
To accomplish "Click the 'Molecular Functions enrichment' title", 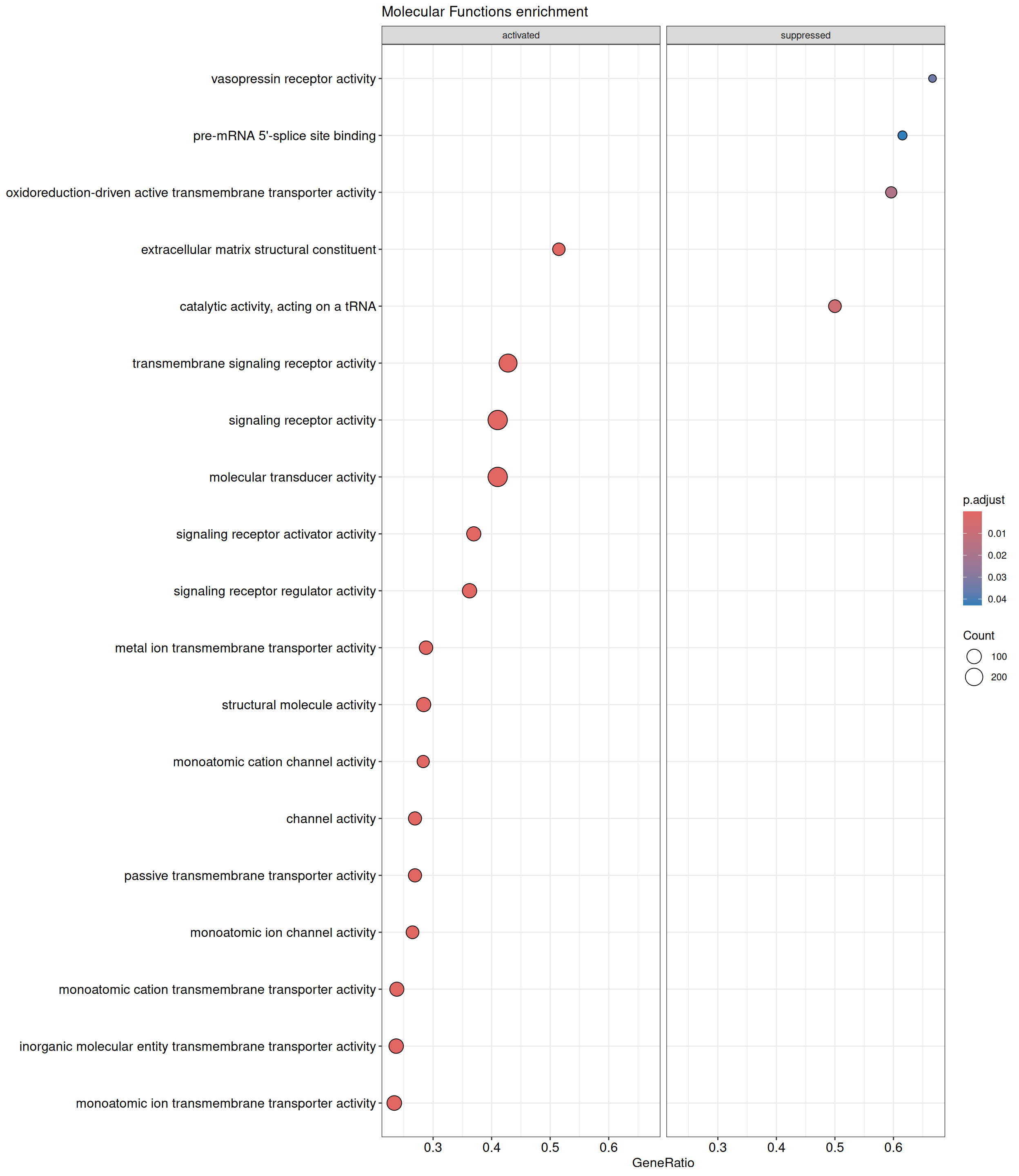I will point(485,12).
